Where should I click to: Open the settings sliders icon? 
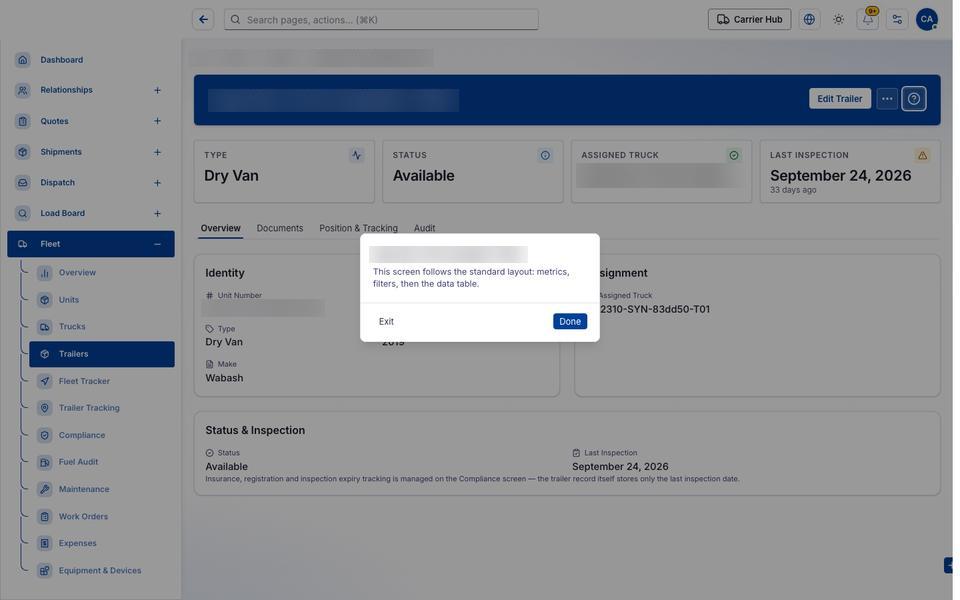click(897, 20)
